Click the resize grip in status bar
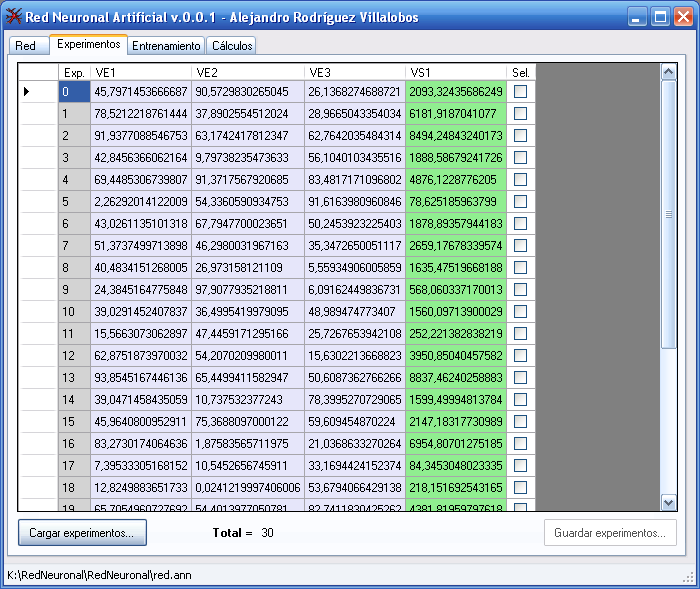This screenshot has width=700, height=589. click(688, 577)
